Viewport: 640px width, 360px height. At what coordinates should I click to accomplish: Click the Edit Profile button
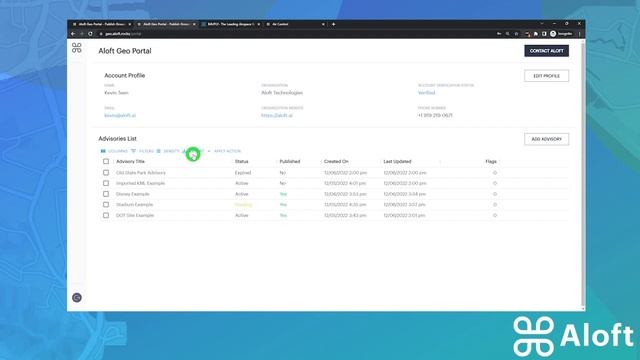click(x=546, y=76)
